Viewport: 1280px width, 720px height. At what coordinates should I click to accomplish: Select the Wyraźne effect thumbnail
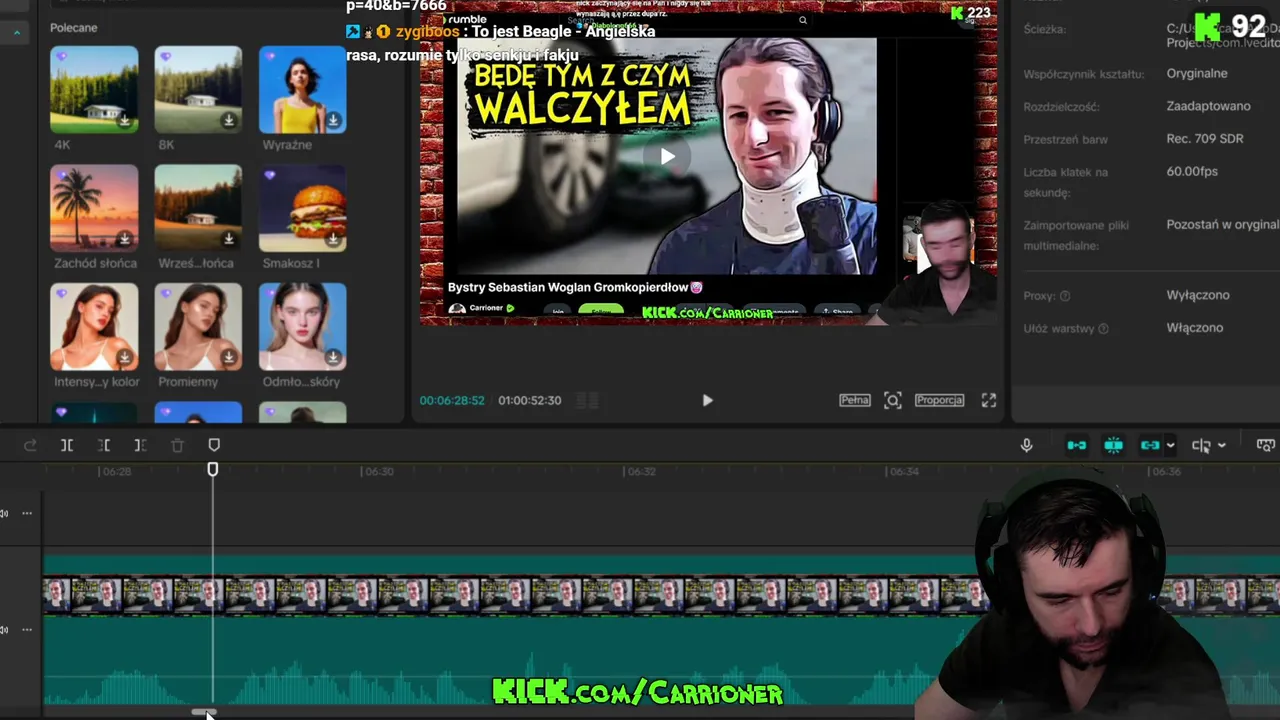pos(302,89)
